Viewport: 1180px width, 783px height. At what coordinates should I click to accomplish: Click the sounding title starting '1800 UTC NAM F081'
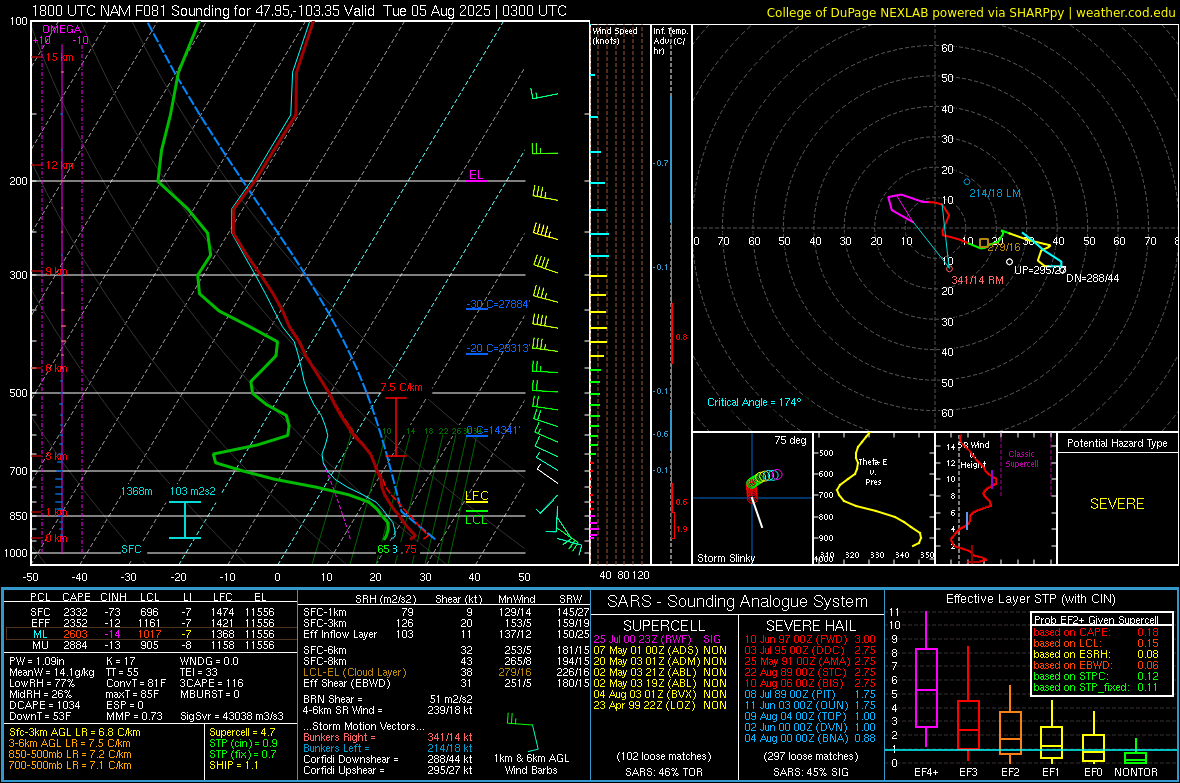click(299, 11)
